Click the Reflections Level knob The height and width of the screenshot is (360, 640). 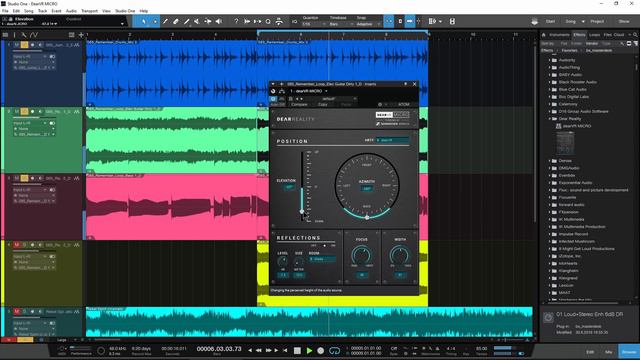(x=282, y=261)
